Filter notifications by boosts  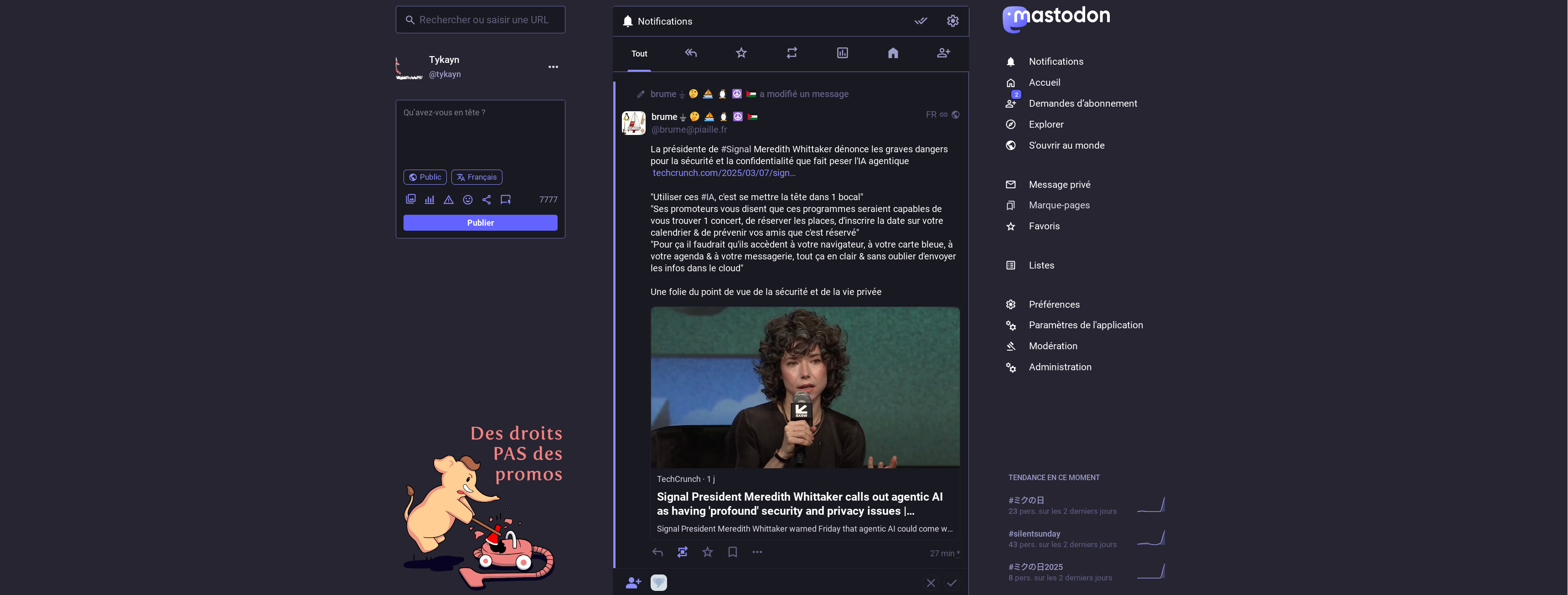click(792, 53)
